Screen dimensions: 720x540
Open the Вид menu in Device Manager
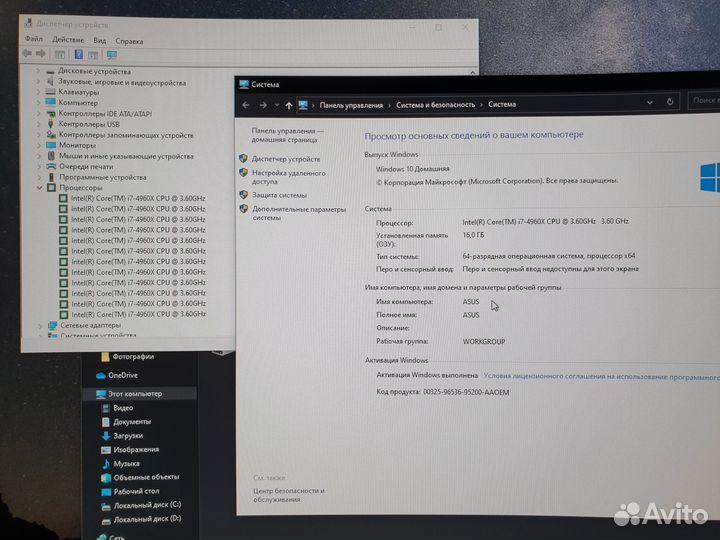point(100,40)
